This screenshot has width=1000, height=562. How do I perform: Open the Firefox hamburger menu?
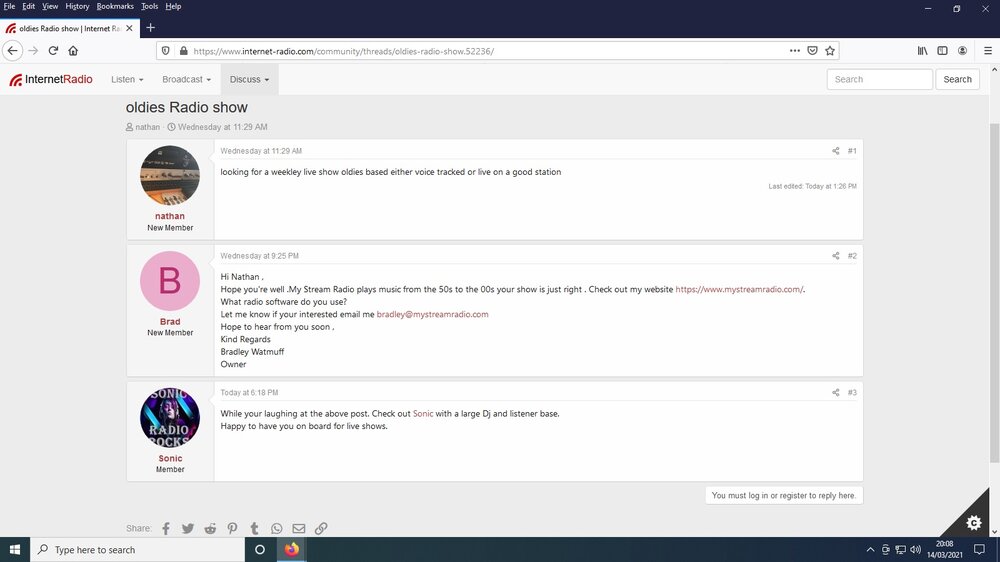(x=987, y=51)
